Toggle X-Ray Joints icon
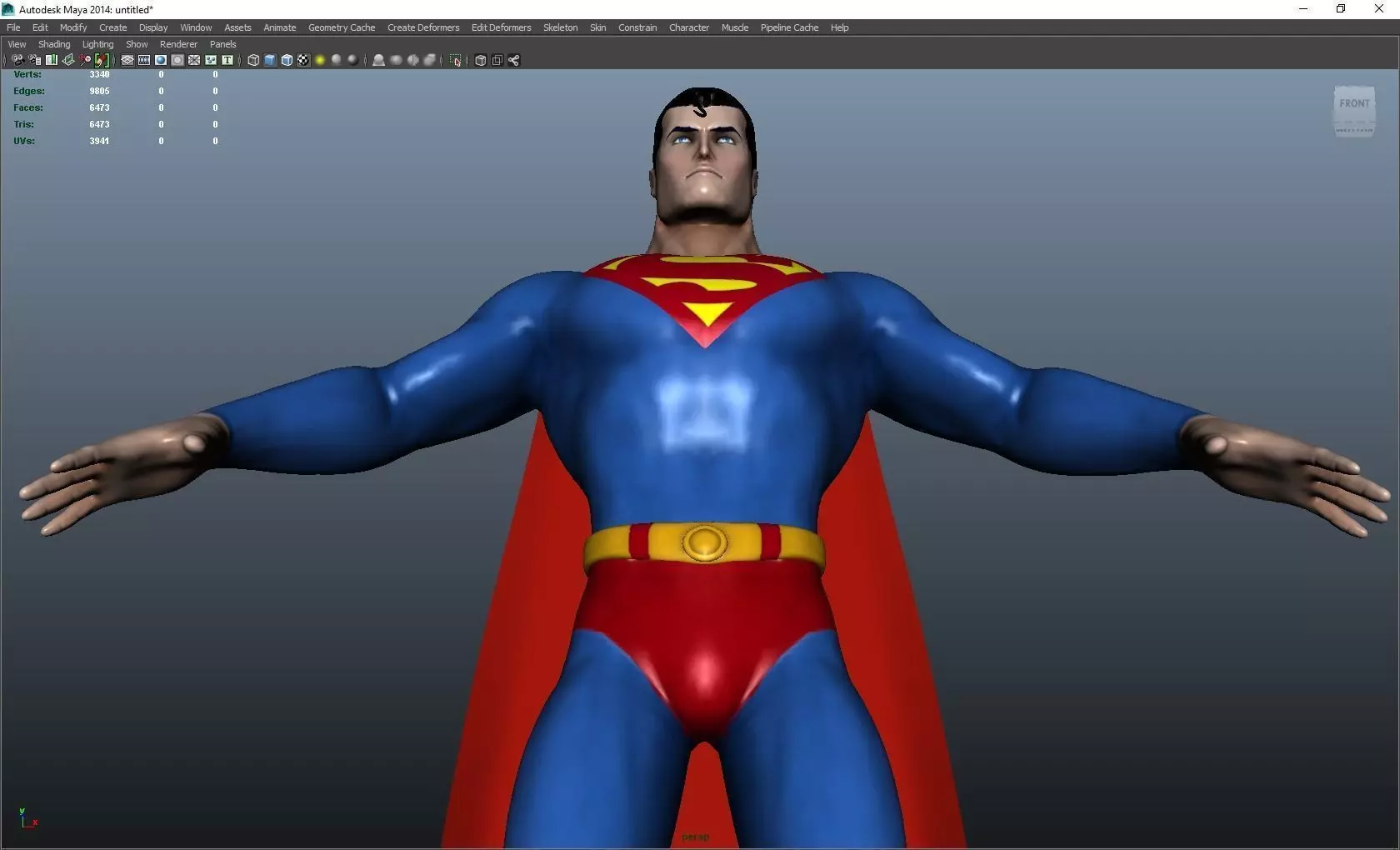Viewport: 1400px width, 850px height. pos(513,60)
